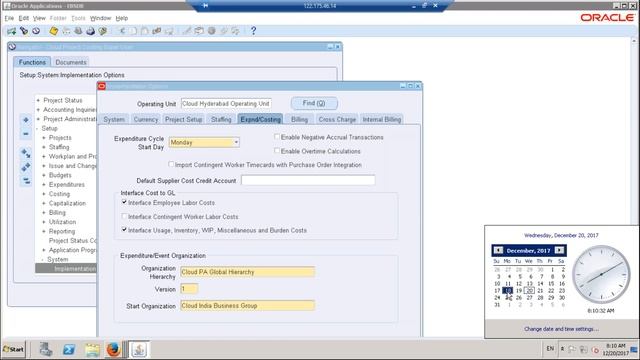Click the Print toolbar icon

point(90,31)
